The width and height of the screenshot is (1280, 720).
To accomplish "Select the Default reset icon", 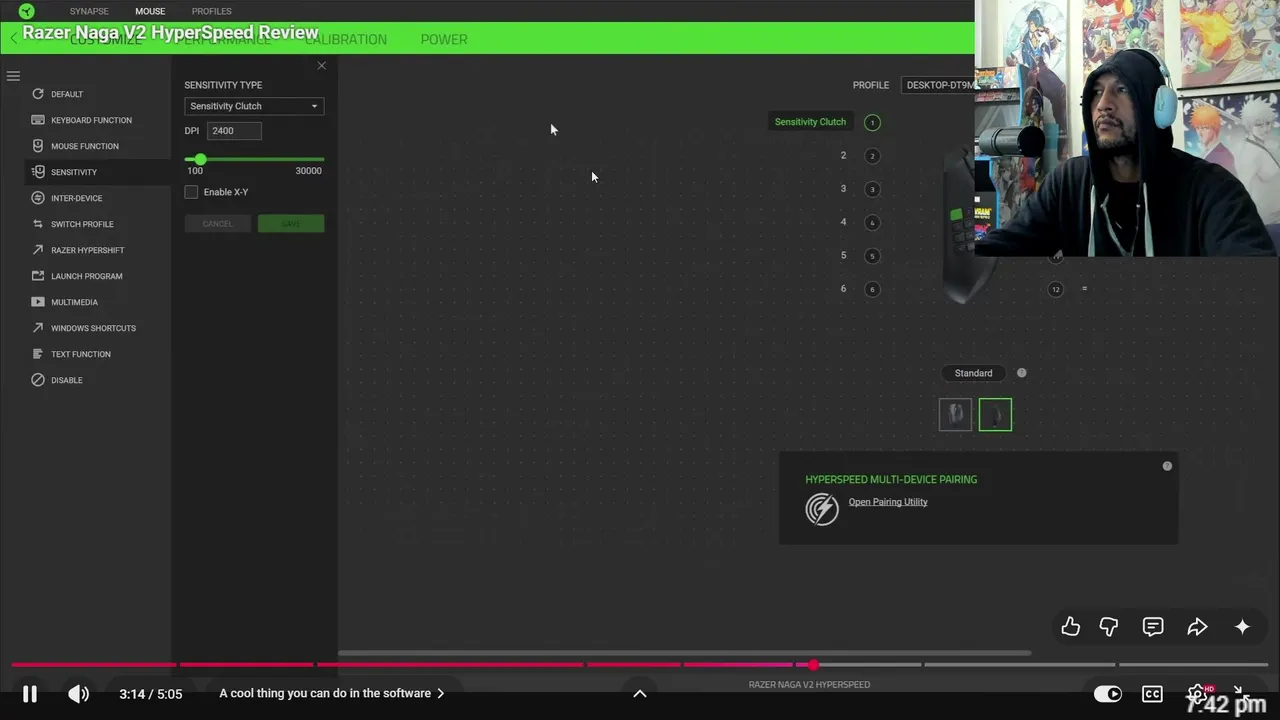I will (x=38, y=94).
